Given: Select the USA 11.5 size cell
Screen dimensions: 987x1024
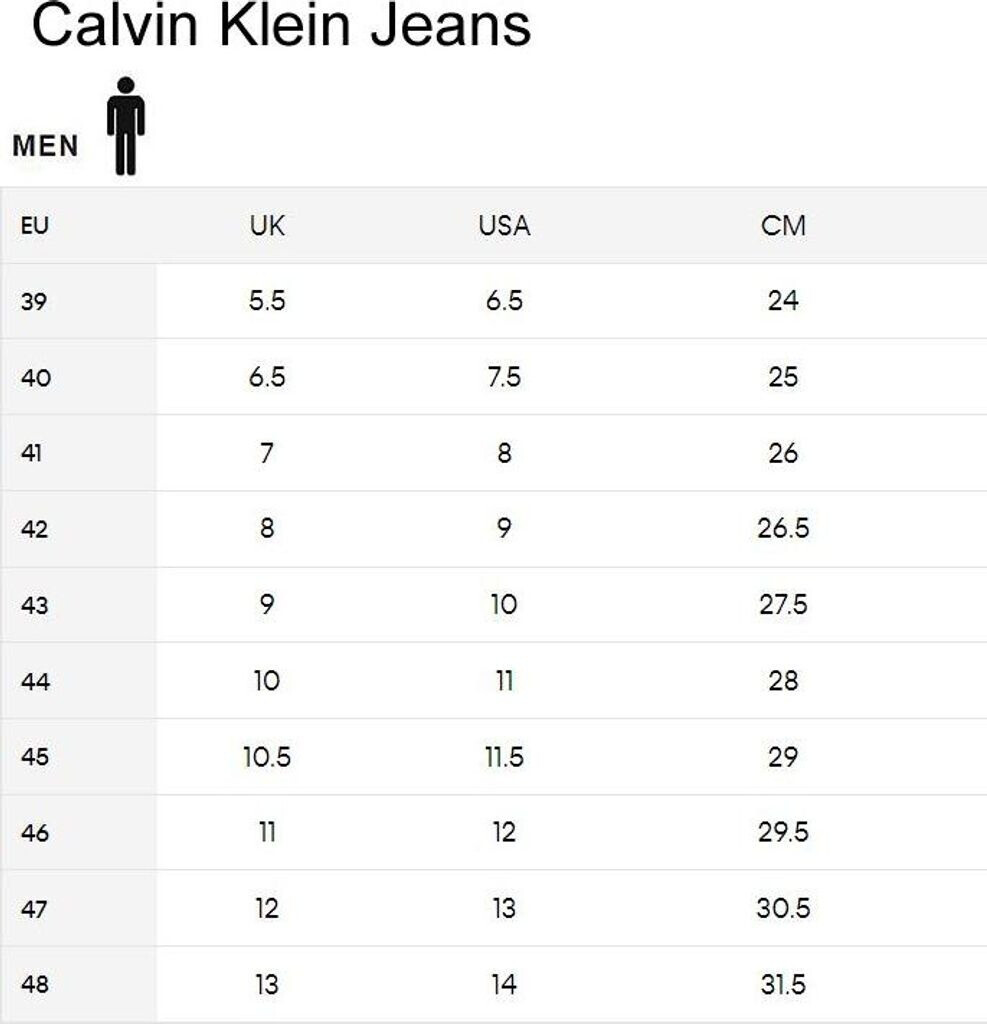Looking at the screenshot, I should (504, 757).
